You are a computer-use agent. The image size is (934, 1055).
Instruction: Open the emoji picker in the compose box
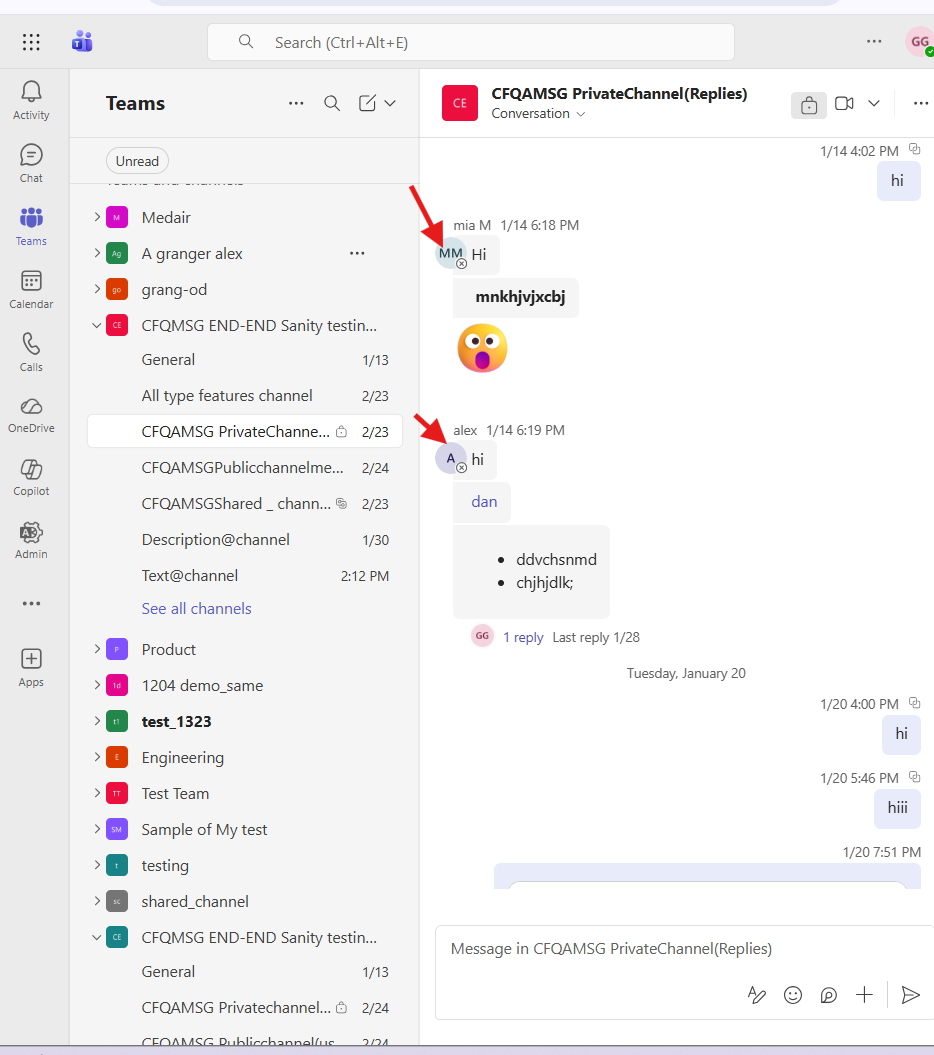(x=793, y=995)
